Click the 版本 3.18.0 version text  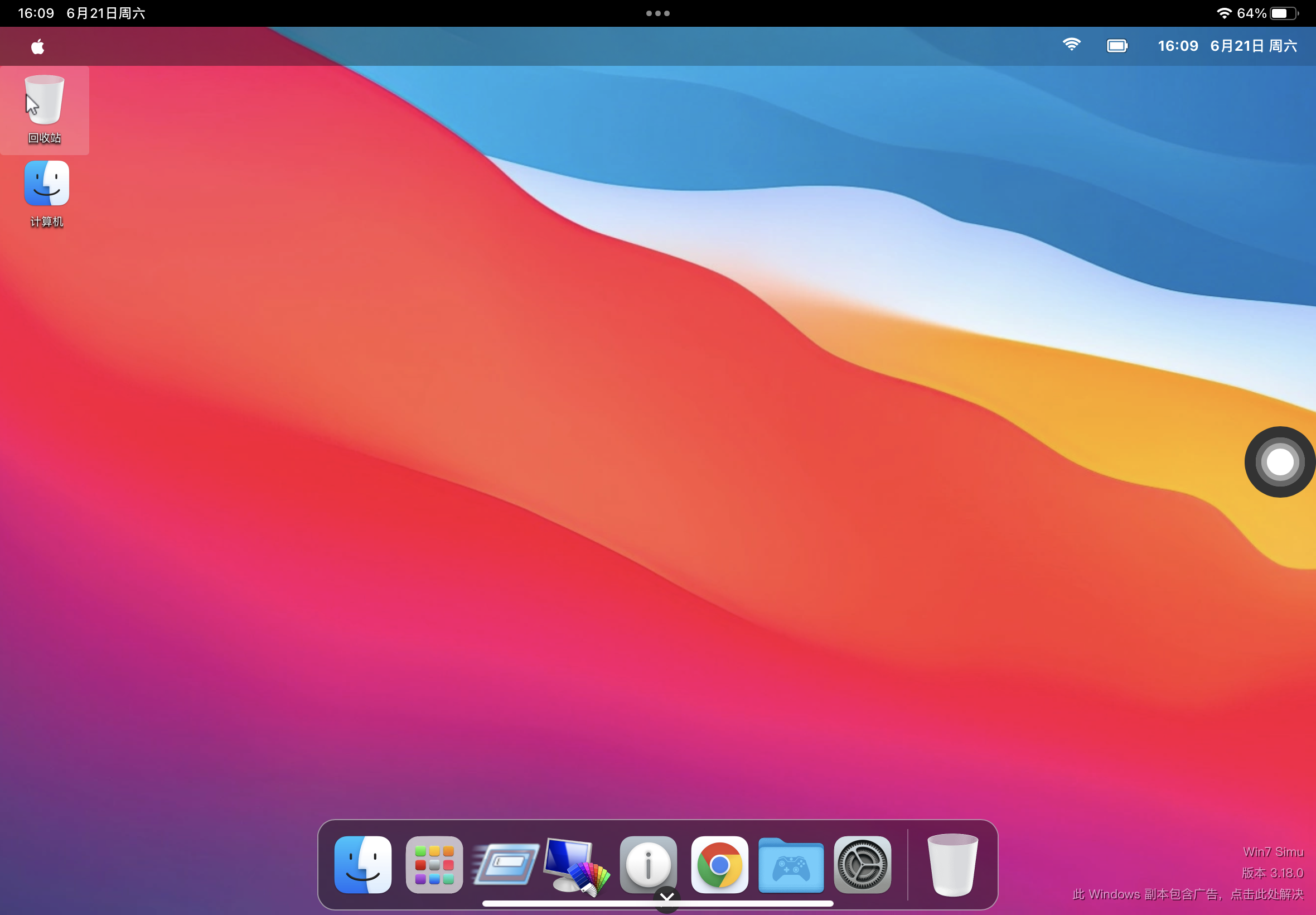1273,873
